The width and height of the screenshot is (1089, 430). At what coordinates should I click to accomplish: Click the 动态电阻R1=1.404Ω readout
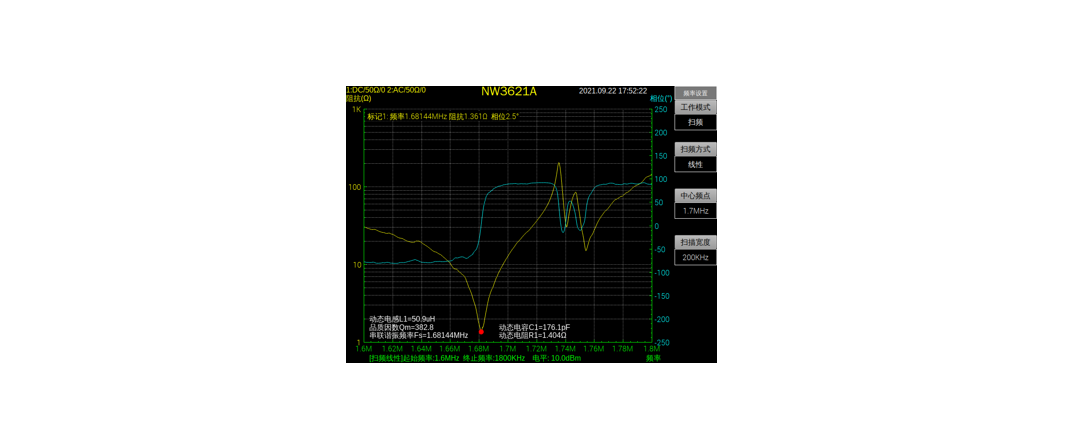pyautogui.click(x=533, y=336)
